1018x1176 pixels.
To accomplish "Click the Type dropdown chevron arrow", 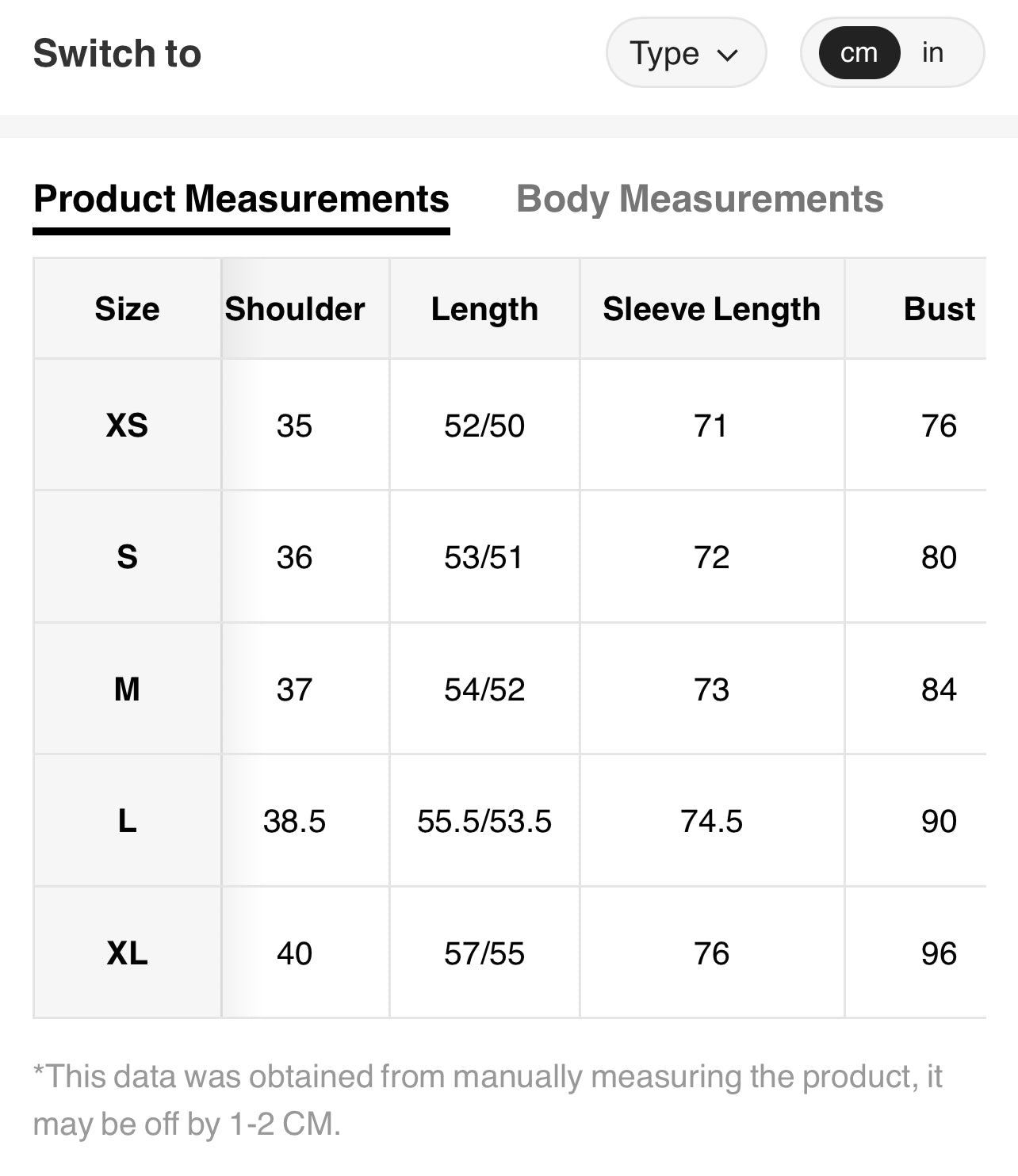I will pyautogui.click(x=727, y=55).
